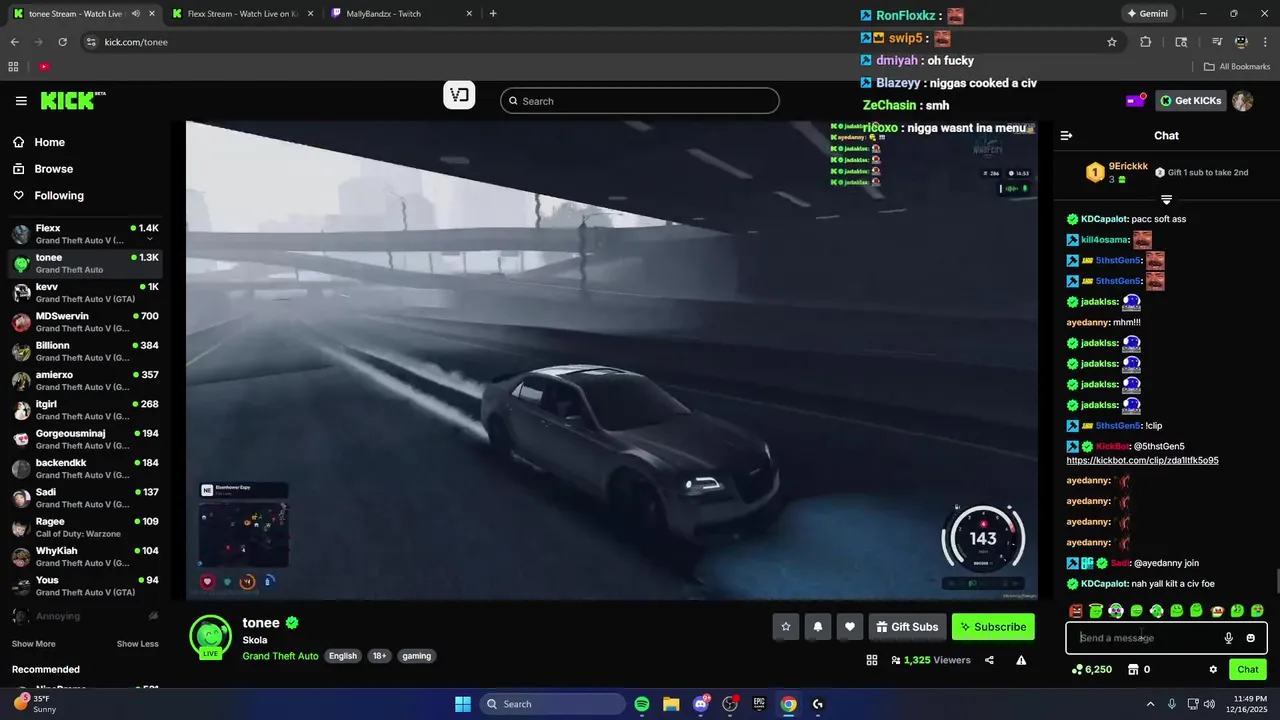The width and height of the screenshot is (1280, 720).
Task: Click the Get KICKs button
Action: (1190, 101)
